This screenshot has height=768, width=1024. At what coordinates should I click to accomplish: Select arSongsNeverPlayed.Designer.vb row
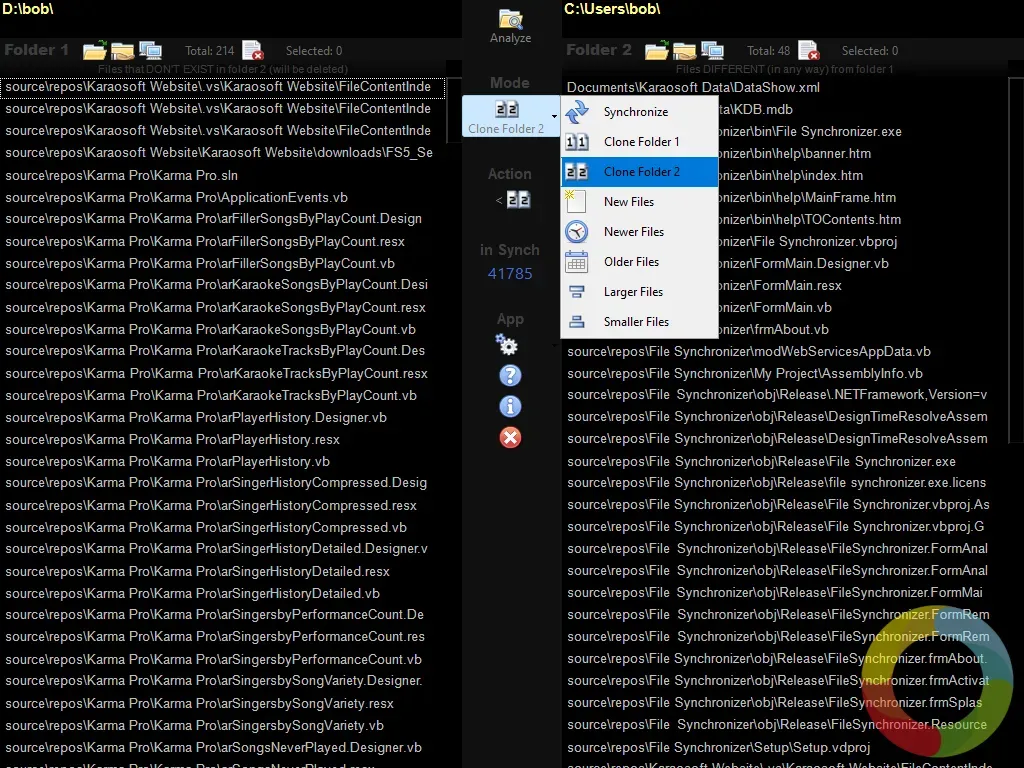222,747
